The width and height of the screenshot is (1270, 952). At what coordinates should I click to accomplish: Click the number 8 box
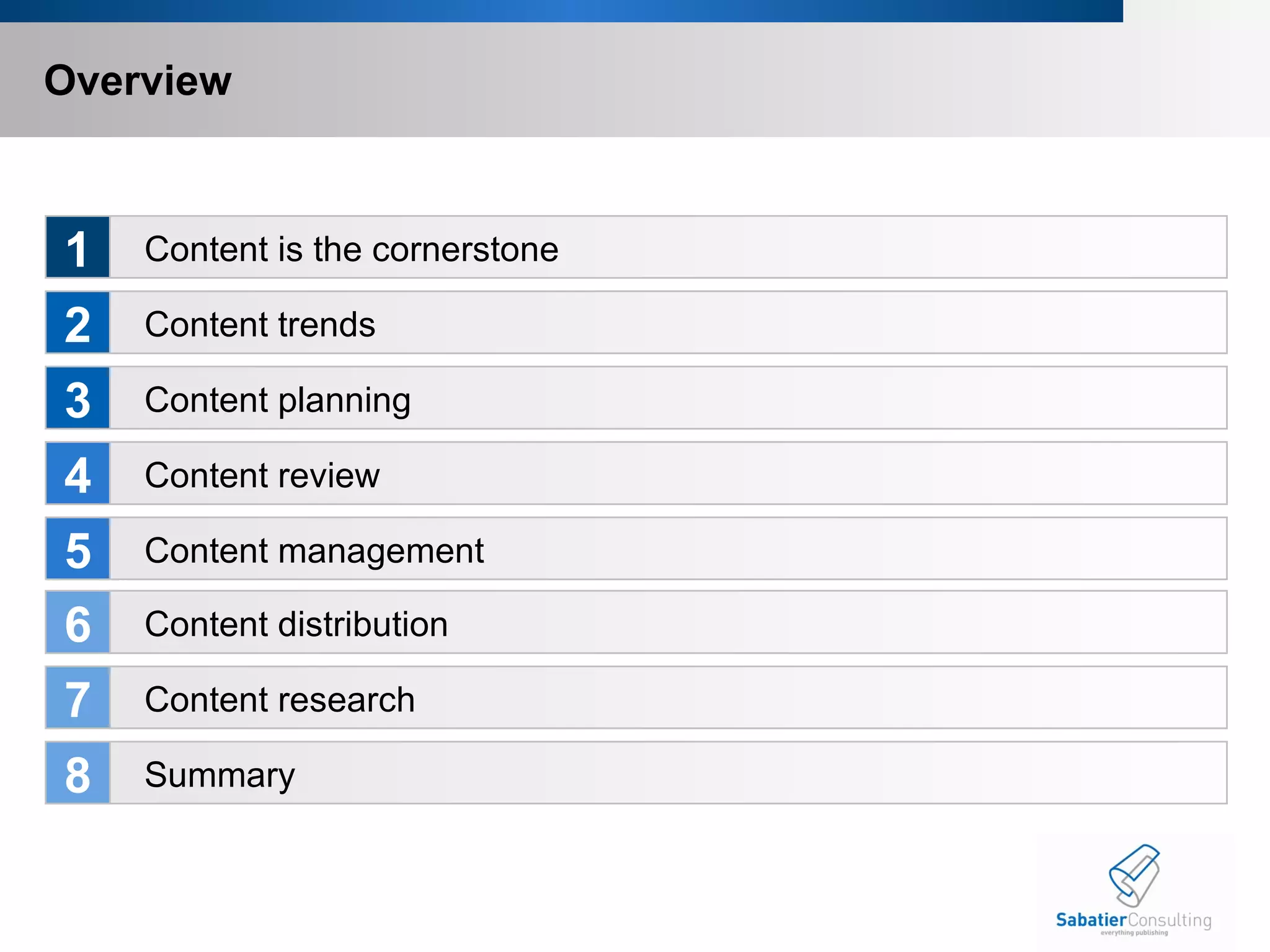click(78, 773)
